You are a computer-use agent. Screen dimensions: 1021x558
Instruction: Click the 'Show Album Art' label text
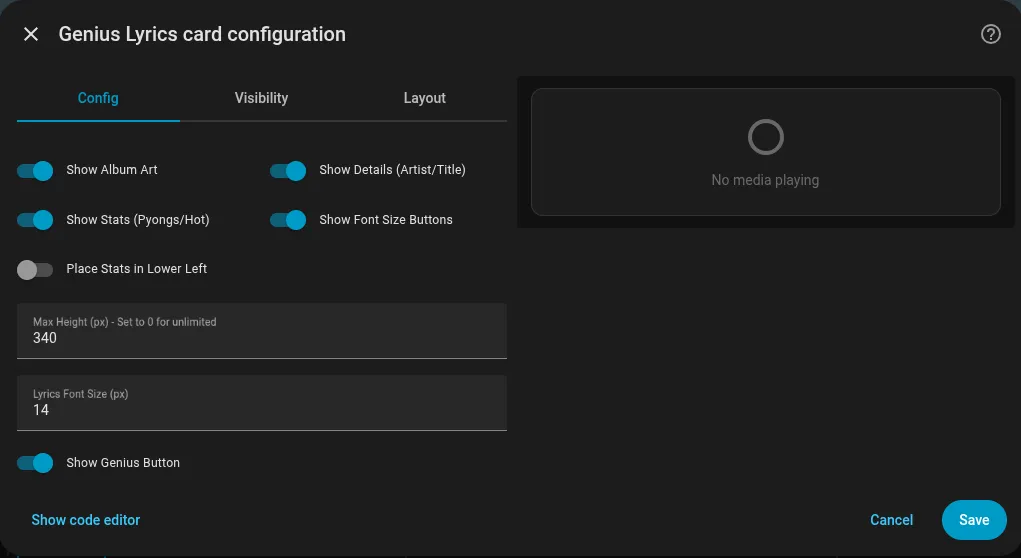112,169
